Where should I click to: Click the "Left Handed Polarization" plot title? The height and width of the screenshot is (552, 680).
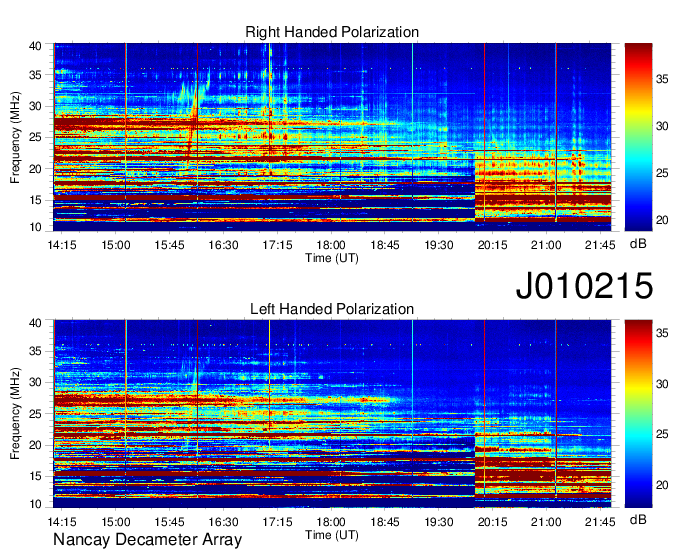point(332,309)
